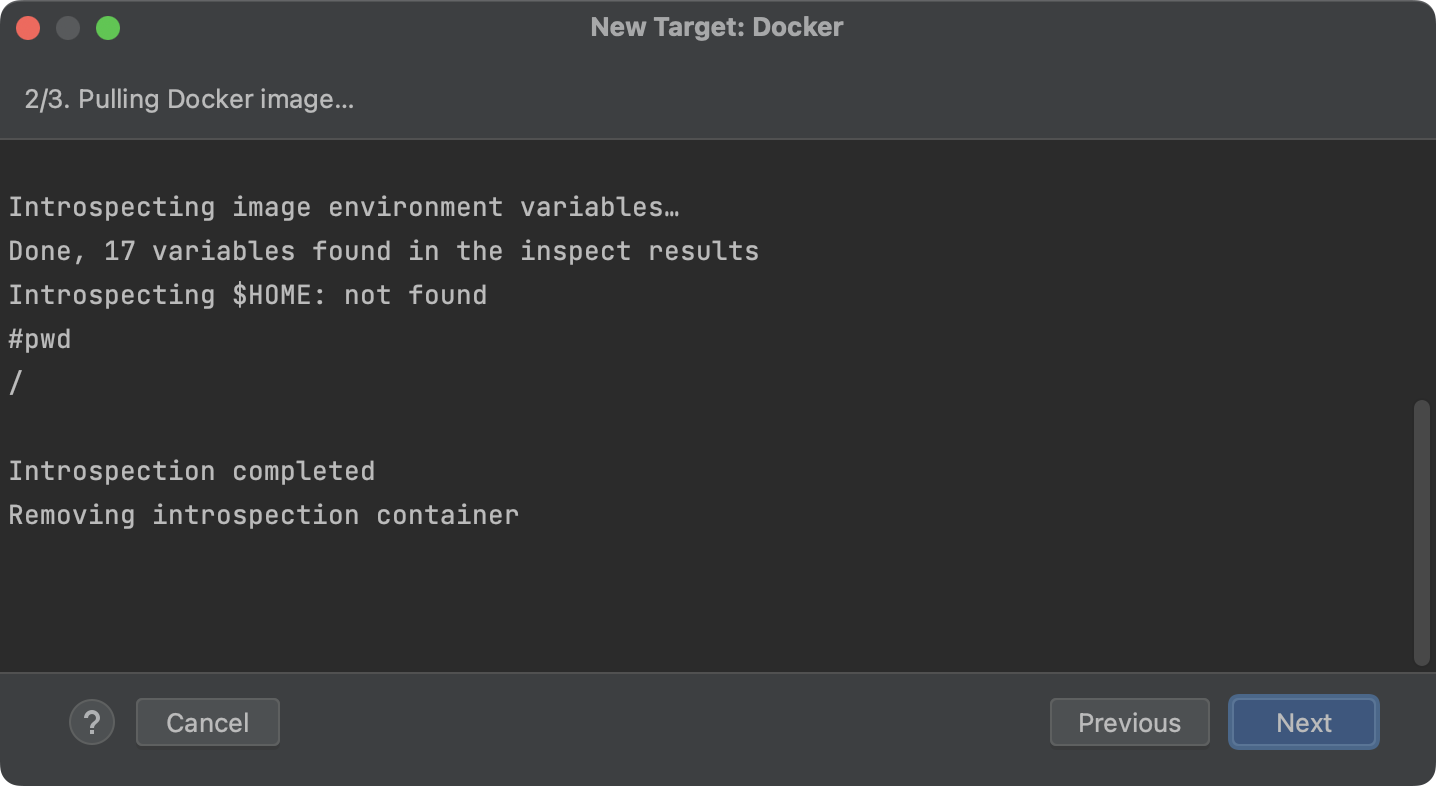
Task: Click the 'Removing introspection container' text
Action: click(263, 514)
